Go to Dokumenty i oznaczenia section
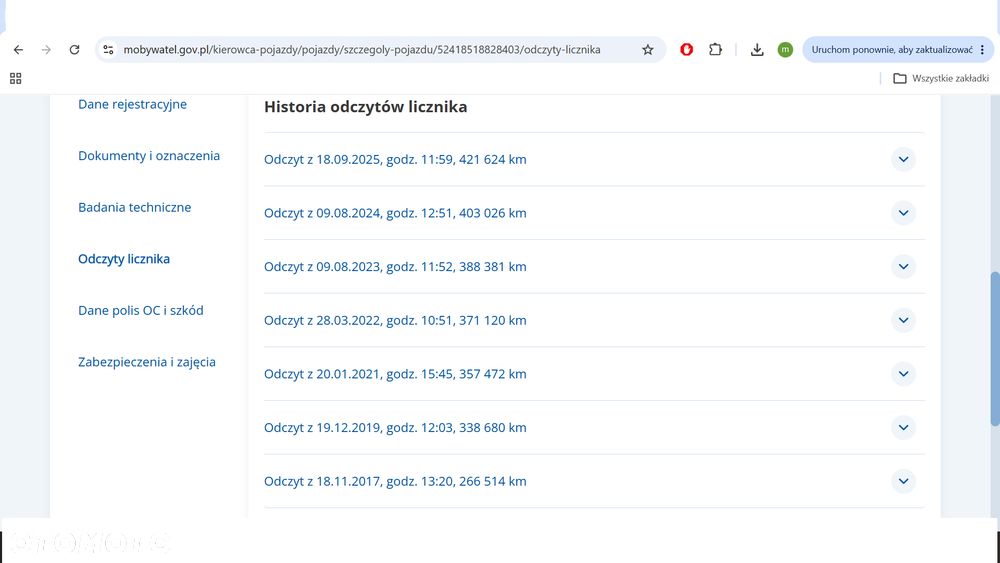The image size is (1000, 563). click(149, 156)
